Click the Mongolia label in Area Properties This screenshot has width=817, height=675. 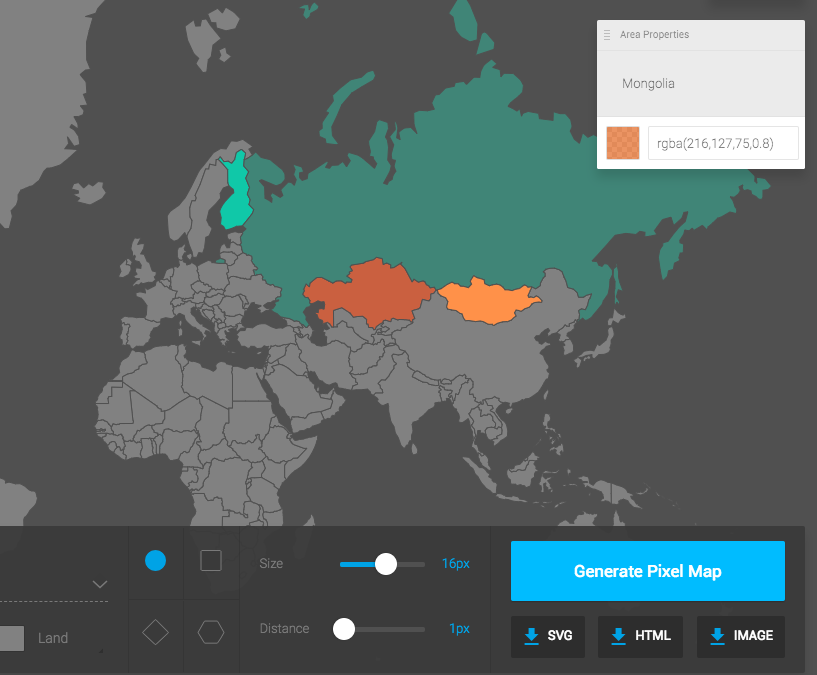point(648,83)
